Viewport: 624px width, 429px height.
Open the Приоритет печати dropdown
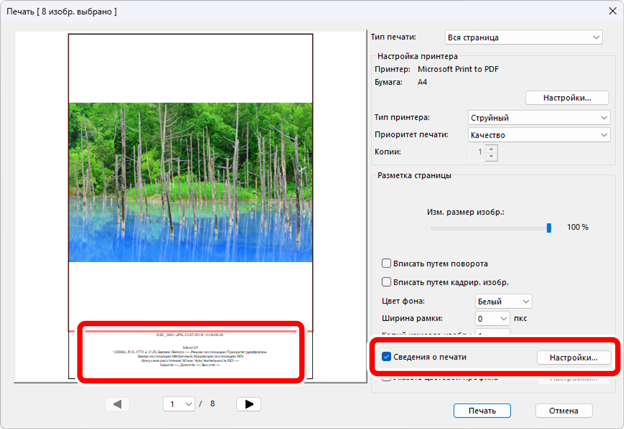click(539, 134)
